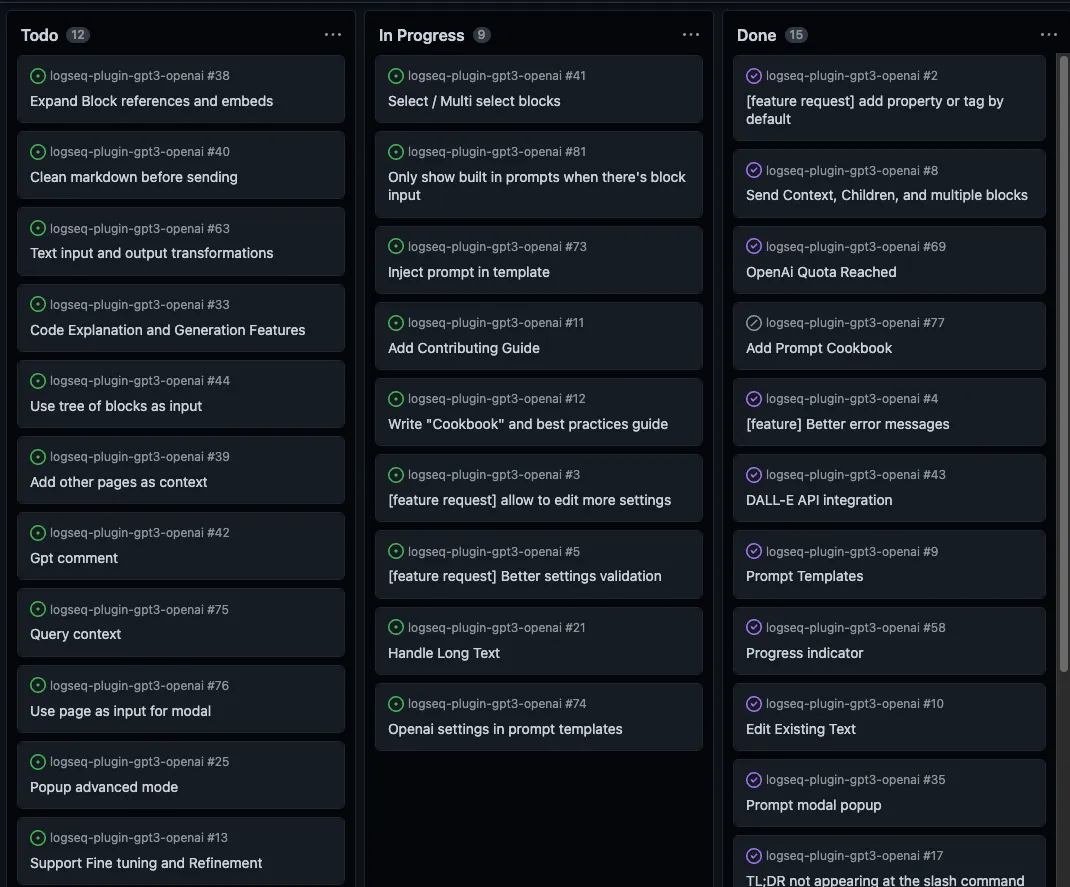Click the Todo column item count badge
Viewport: 1070px width, 887px height.
pos(78,35)
